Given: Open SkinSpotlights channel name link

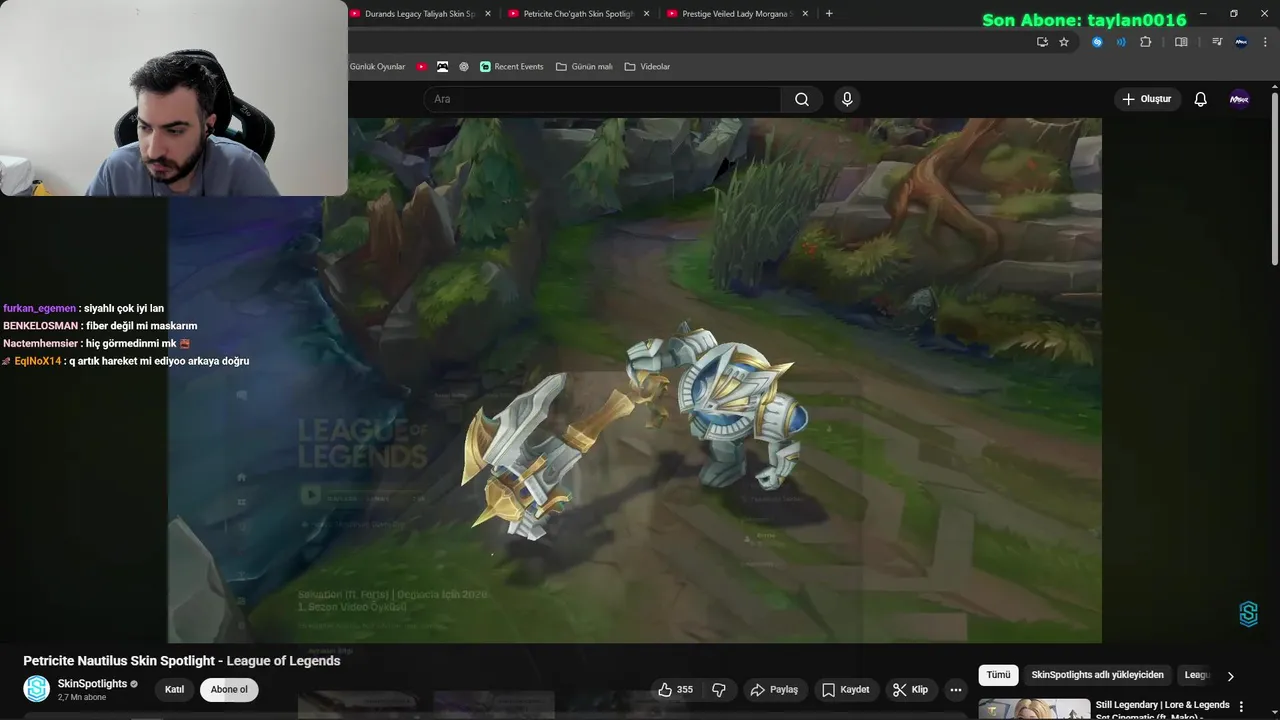Looking at the screenshot, I should click(x=92, y=684).
